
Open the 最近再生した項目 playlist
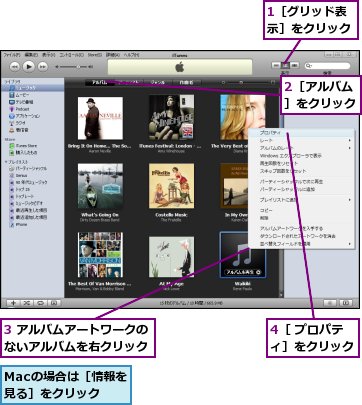(32, 210)
